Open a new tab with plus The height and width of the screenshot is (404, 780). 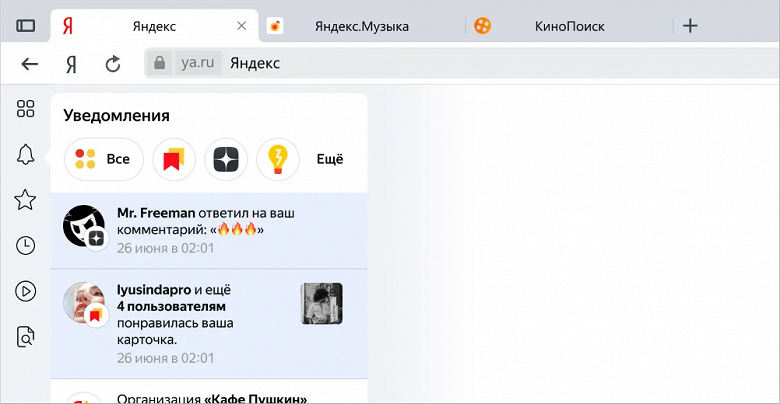pos(690,26)
